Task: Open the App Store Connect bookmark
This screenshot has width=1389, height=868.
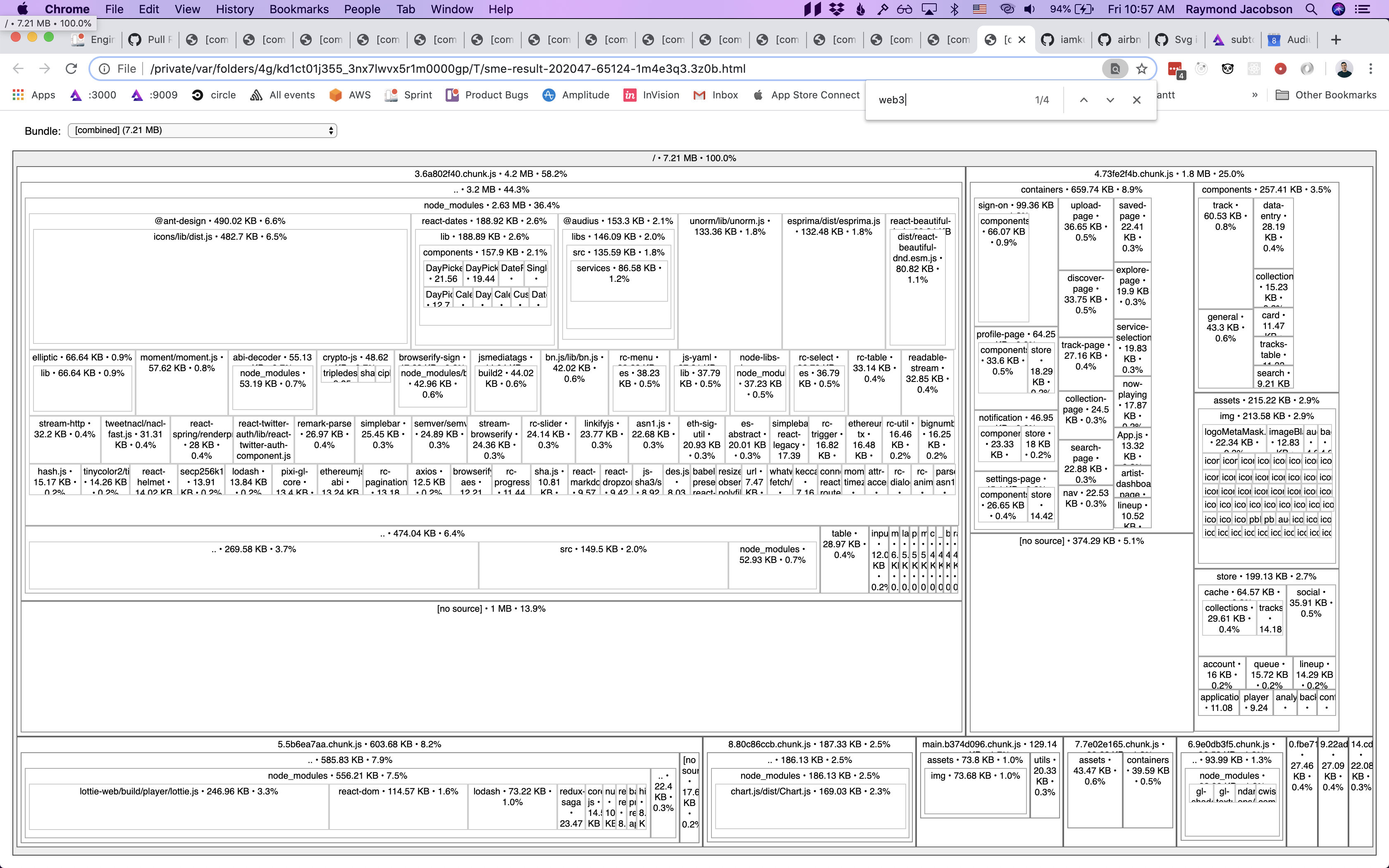Action: (x=806, y=95)
